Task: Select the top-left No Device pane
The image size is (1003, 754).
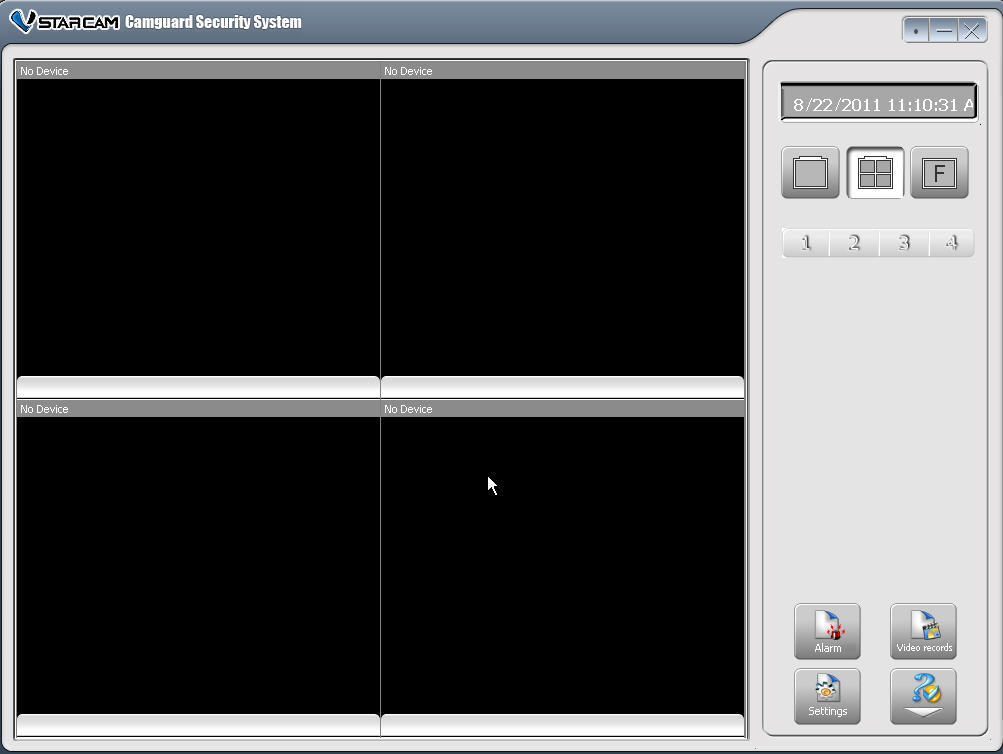Action: pos(197,225)
